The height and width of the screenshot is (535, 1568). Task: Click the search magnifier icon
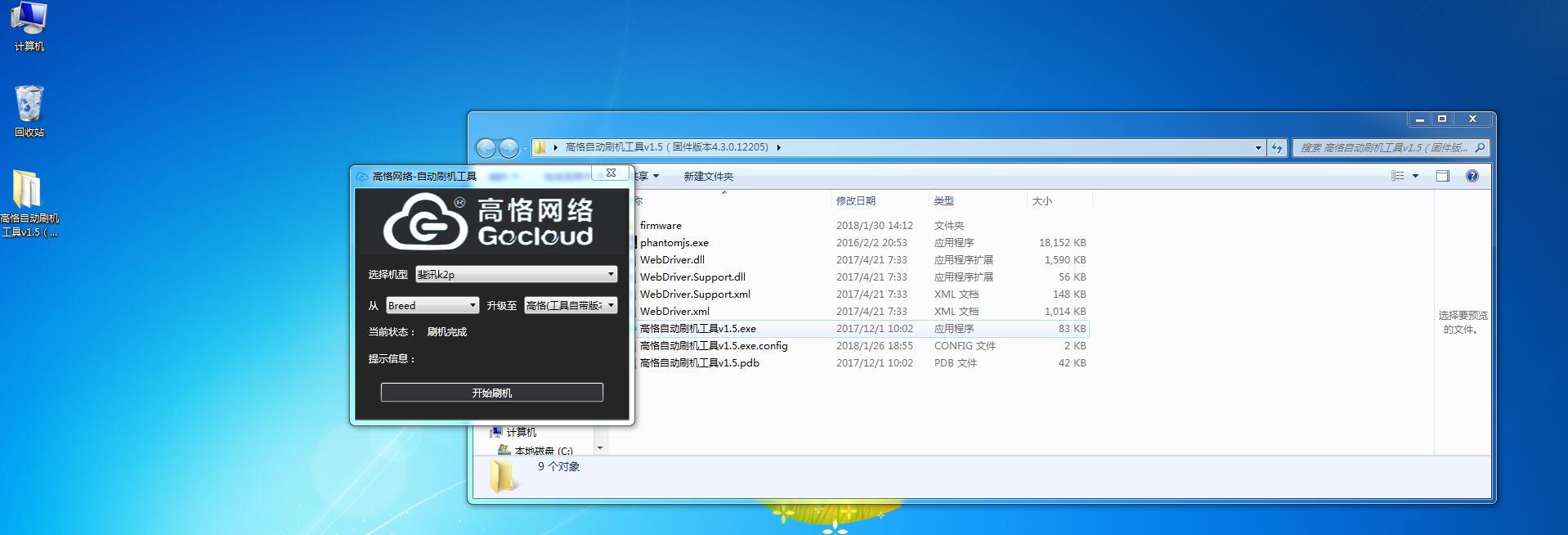coord(1480,147)
